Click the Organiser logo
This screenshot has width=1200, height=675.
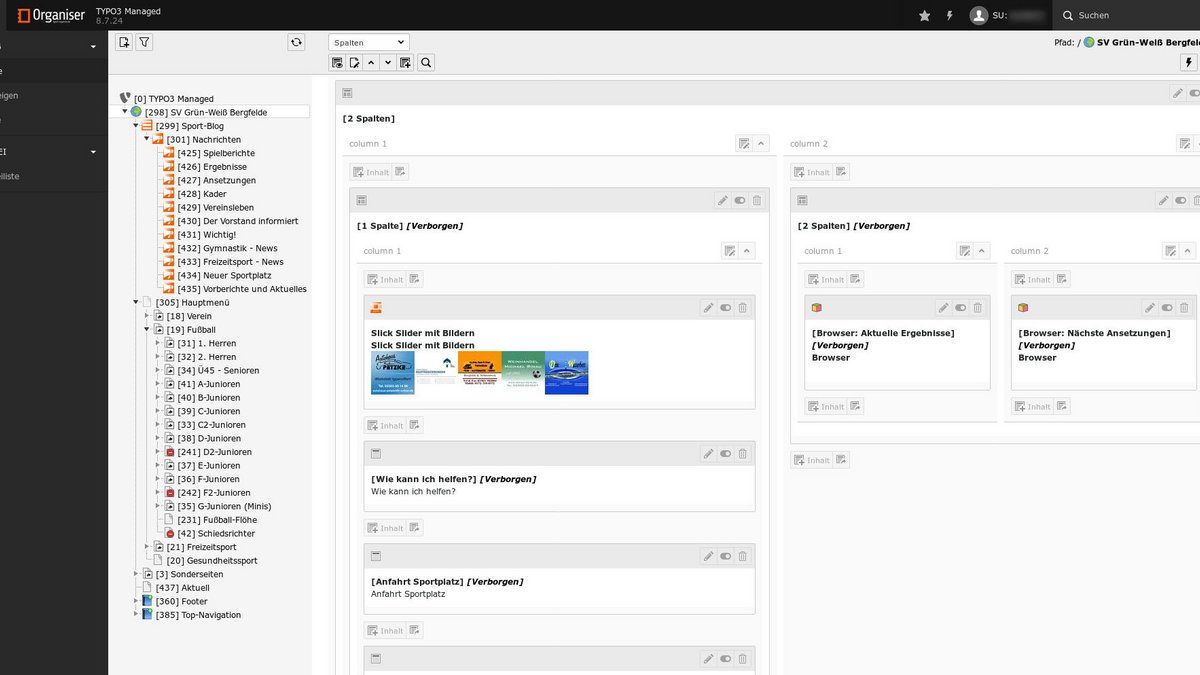(x=52, y=15)
